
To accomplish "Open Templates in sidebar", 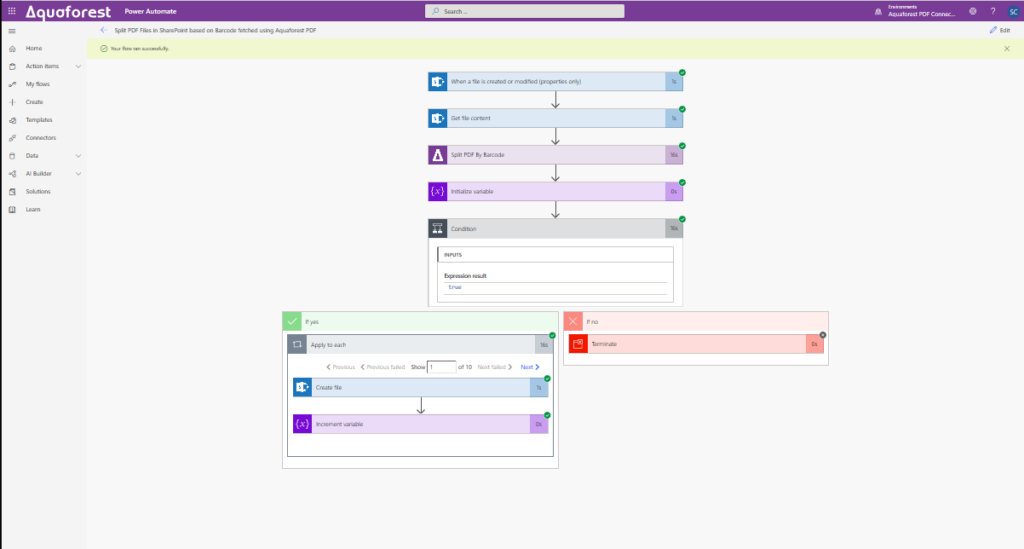I will tap(39, 120).
